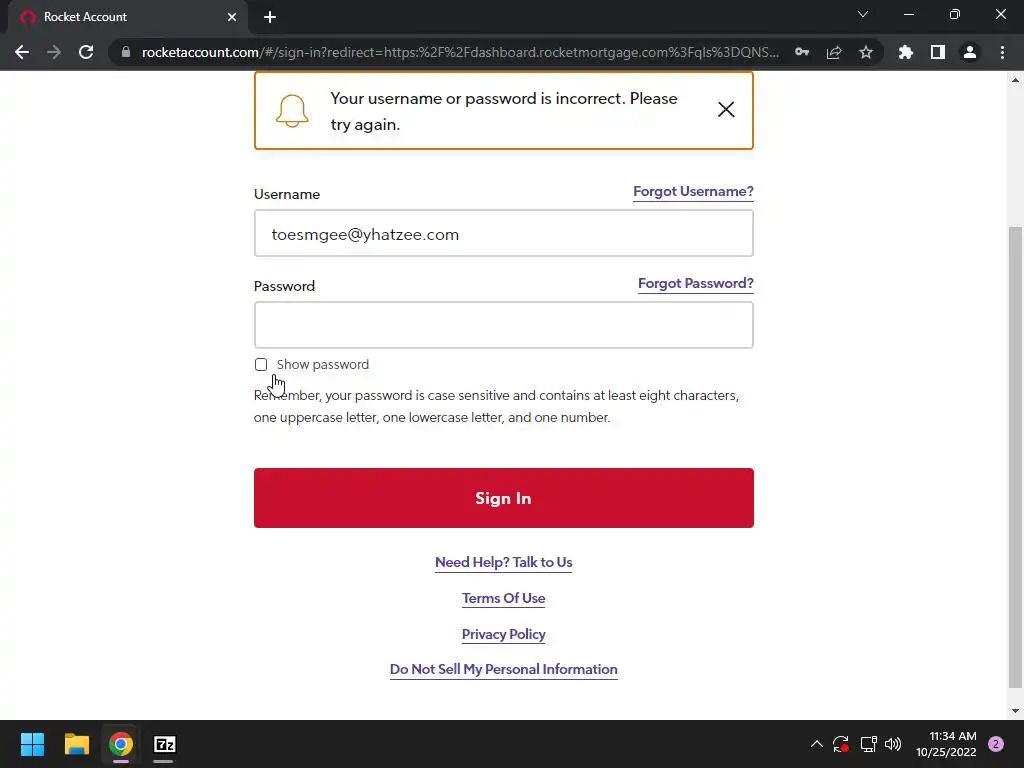Expand the hidden system tray icons
Screen dimensions: 1024x768
[817, 744]
